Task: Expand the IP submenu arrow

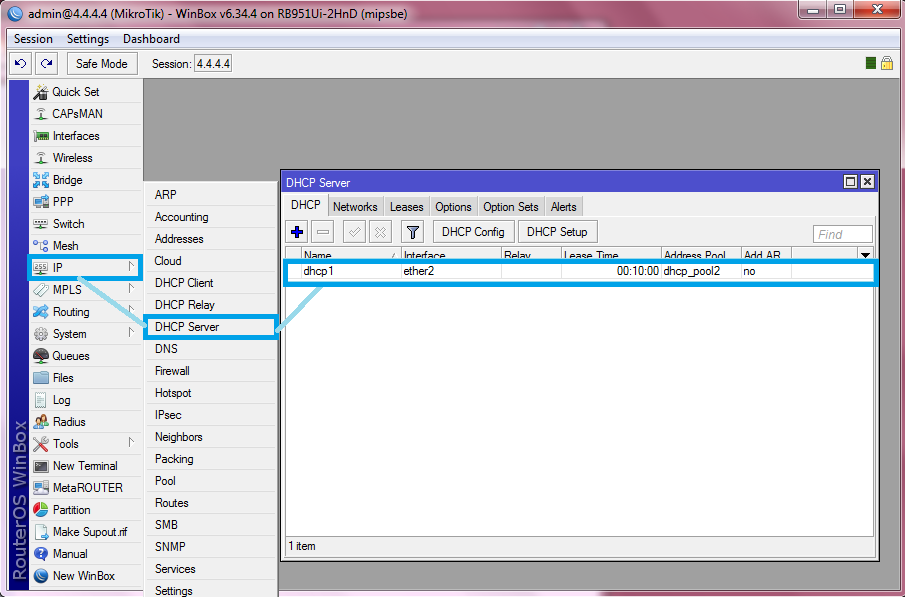Action: pyautogui.click(x=132, y=267)
